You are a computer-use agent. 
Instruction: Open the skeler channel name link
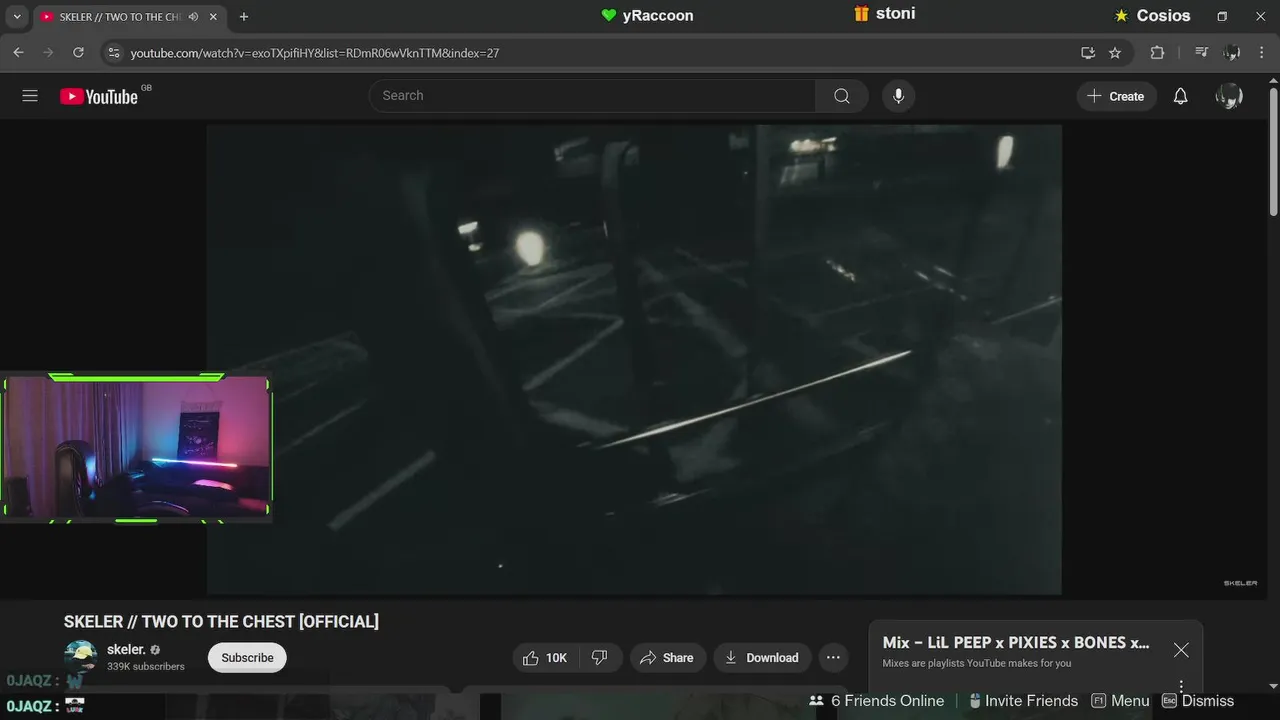(x=126, y=650)
